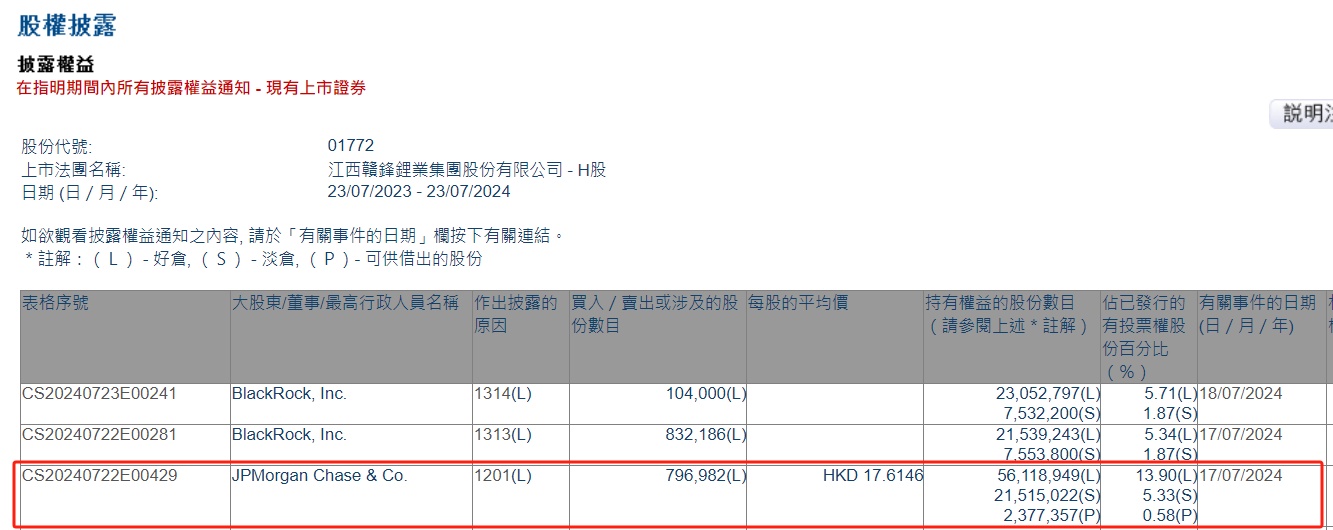The width and height of the screenshot is (1333, 530).
Task: Select holding 23,052,797(L)
Action: [x=1048, y=394]
